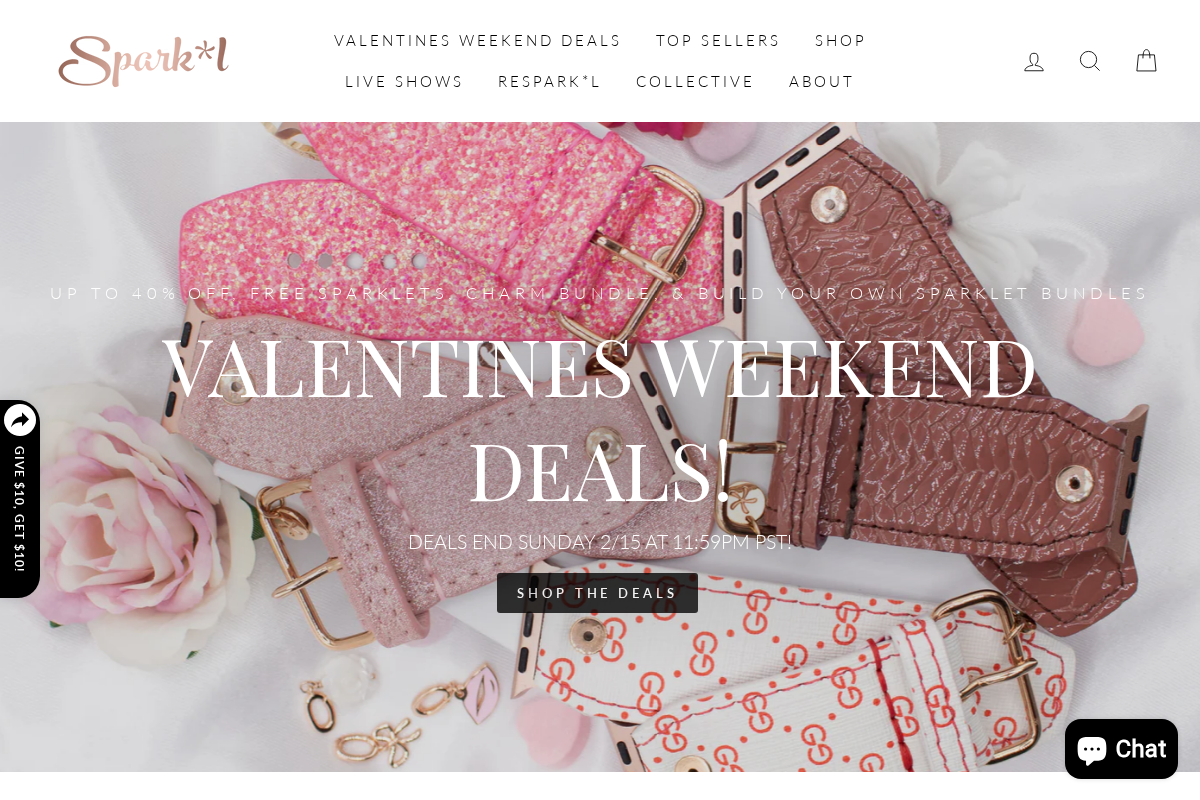Open the Shopify Chat widget
The image size is (1200, 800).
[x=1121, y=749]
